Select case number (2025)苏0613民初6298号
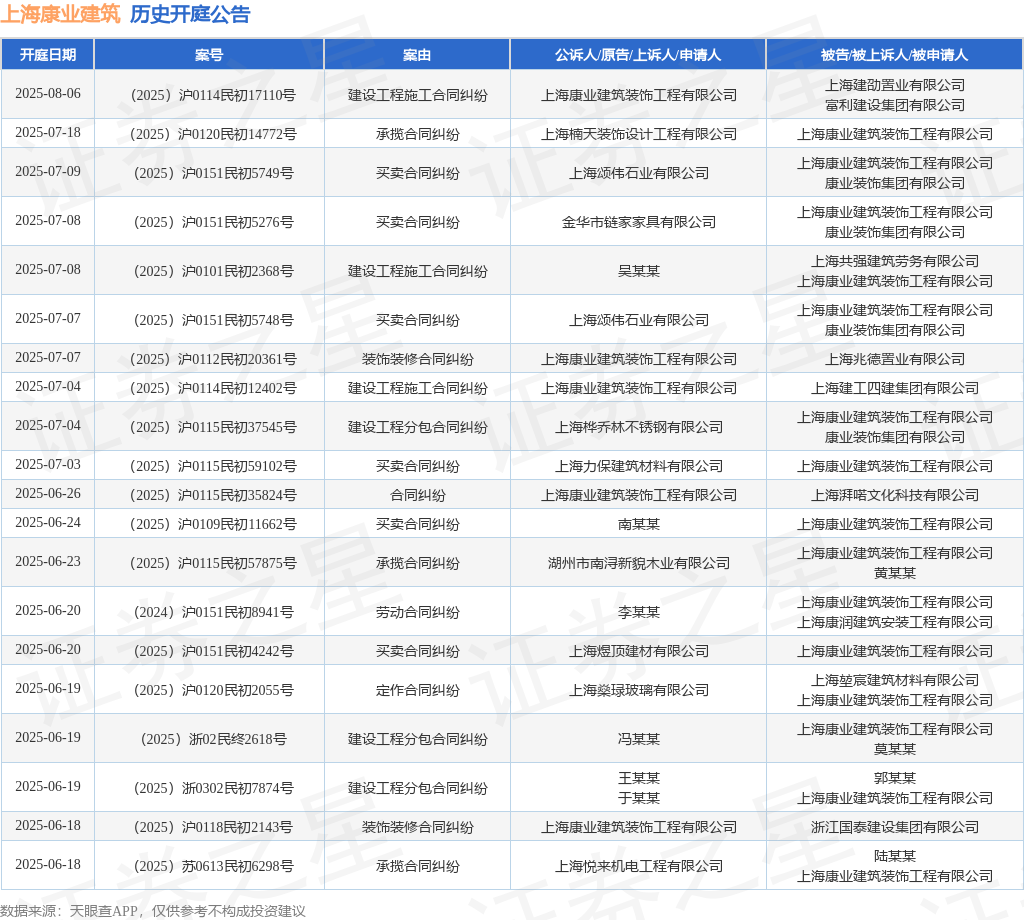This screenshot has height=920, width=1024. [213, 866]
